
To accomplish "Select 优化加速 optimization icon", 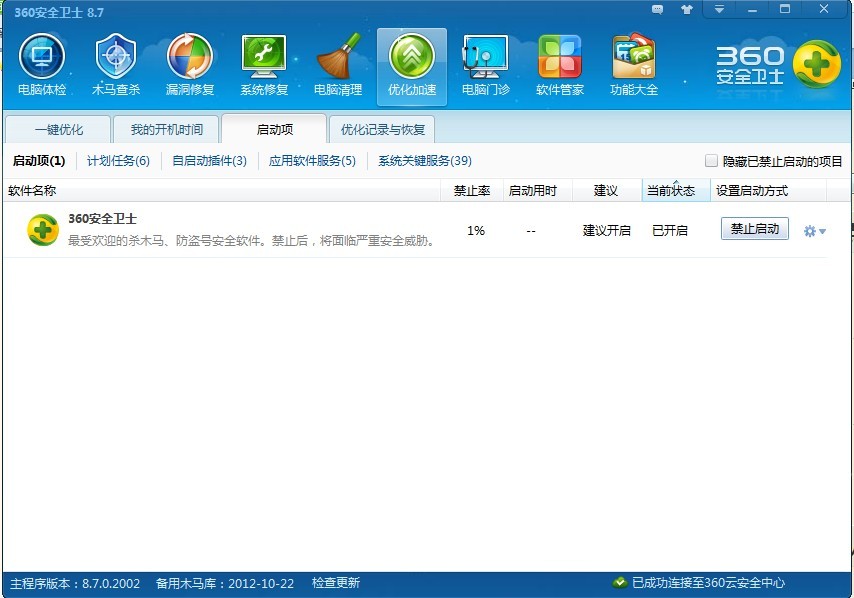I will tap(412, 66).
